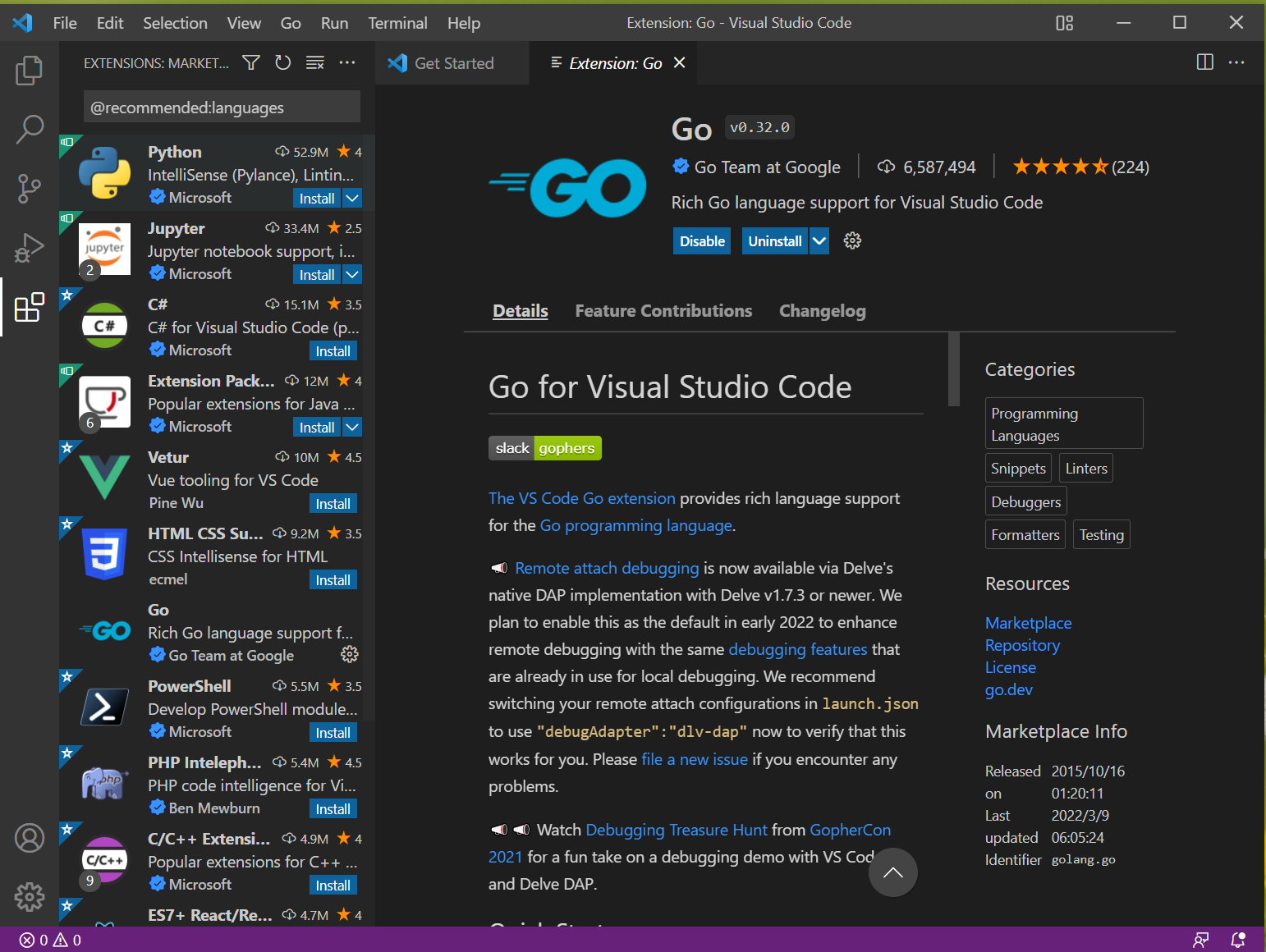Select the Vetur extension icon
The width and height of the screenshot is (1266, 952).
(104, 478)
